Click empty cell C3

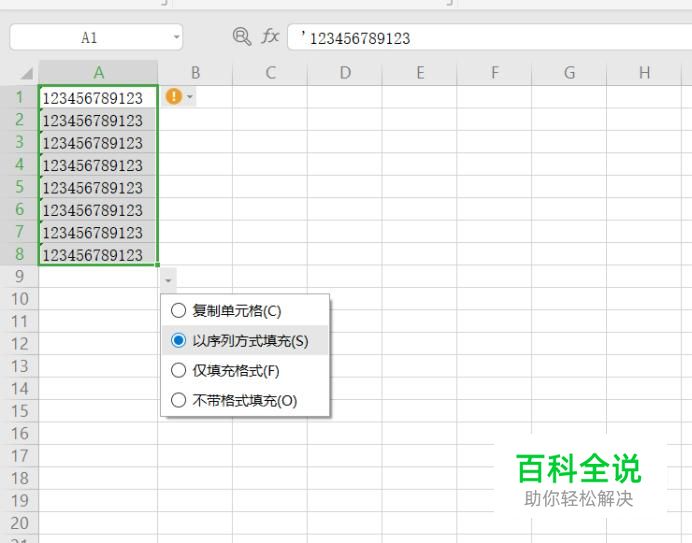tap(270, 142)
